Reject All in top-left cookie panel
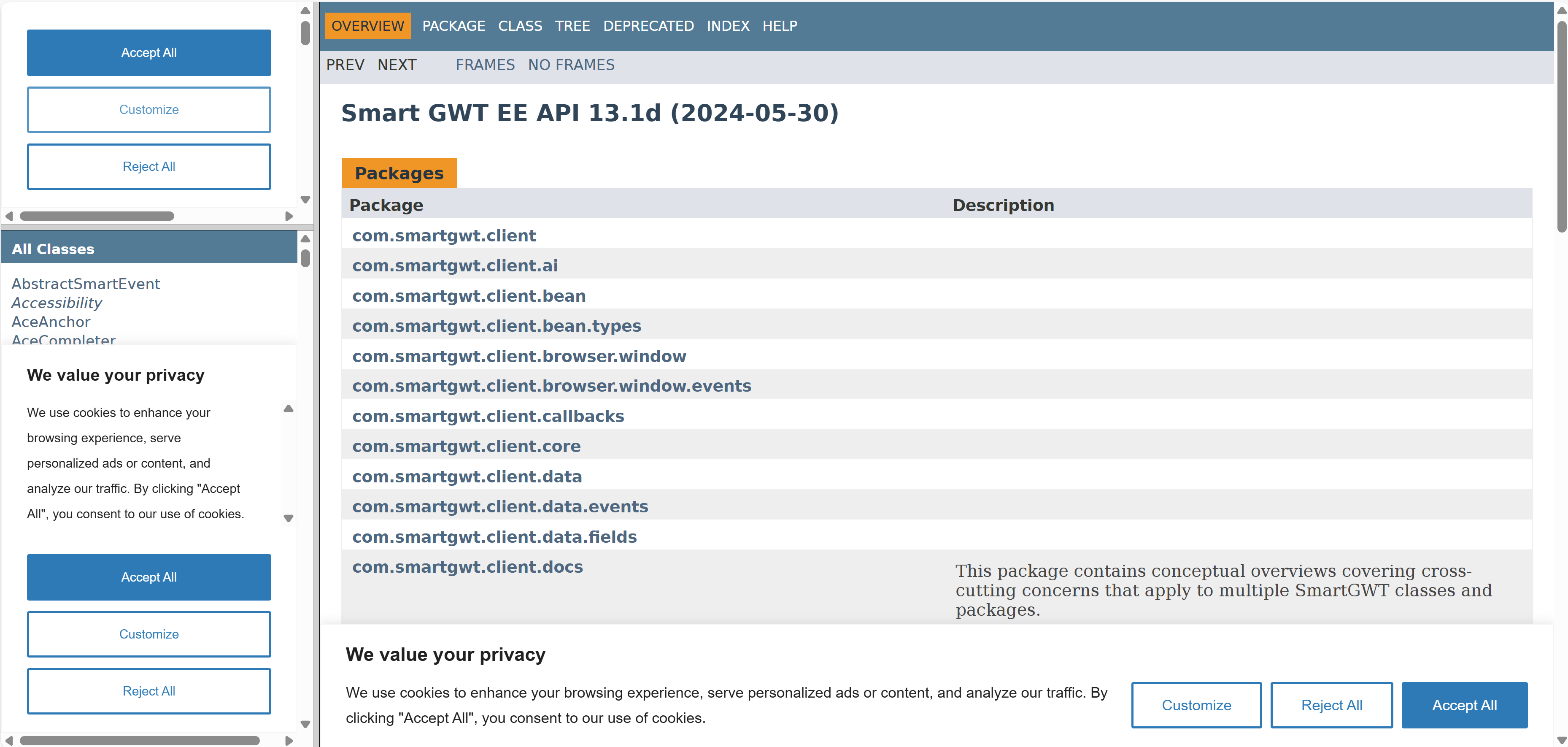 tap(149, 167)
